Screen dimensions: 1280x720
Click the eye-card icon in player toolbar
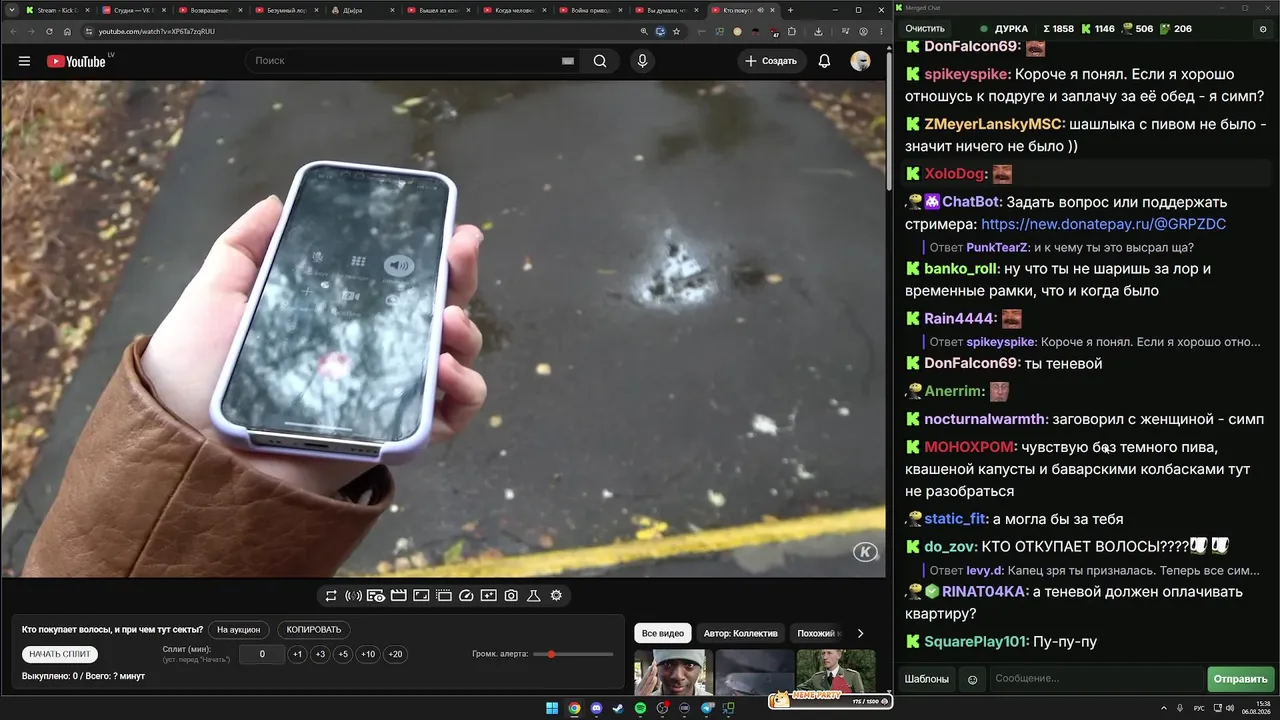point(376,596)
